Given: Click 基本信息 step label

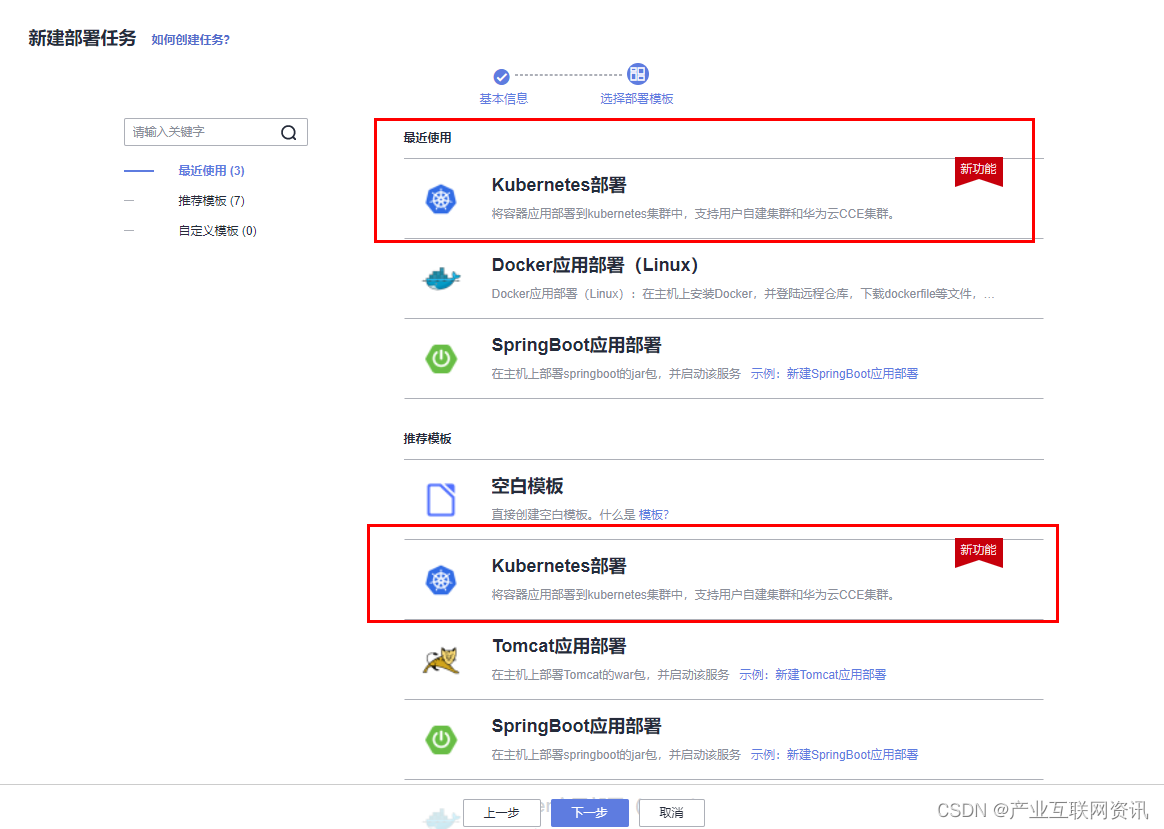Looking at the screenshot, I should click(503, 99).
